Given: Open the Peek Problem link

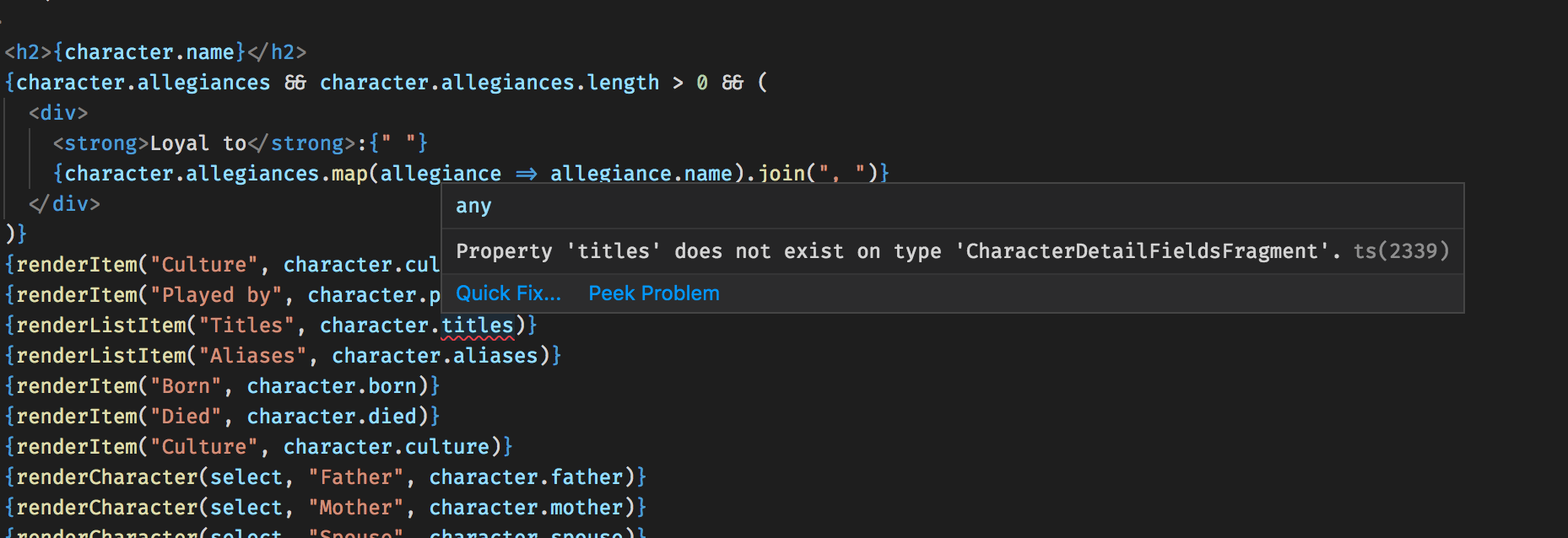Looking at the screenshot, I should tap(654, 293).
